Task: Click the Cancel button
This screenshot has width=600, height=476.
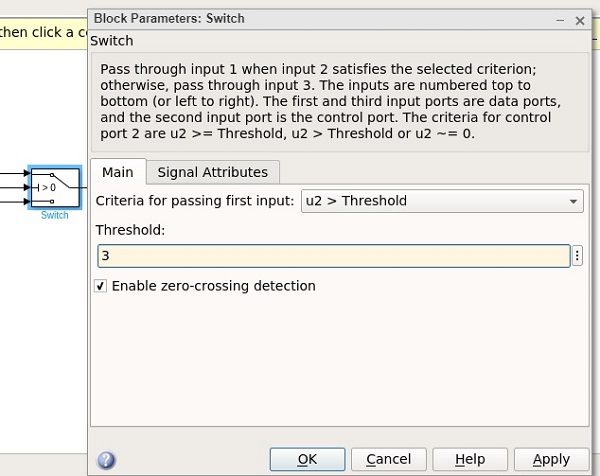Action: click(388, 459)
